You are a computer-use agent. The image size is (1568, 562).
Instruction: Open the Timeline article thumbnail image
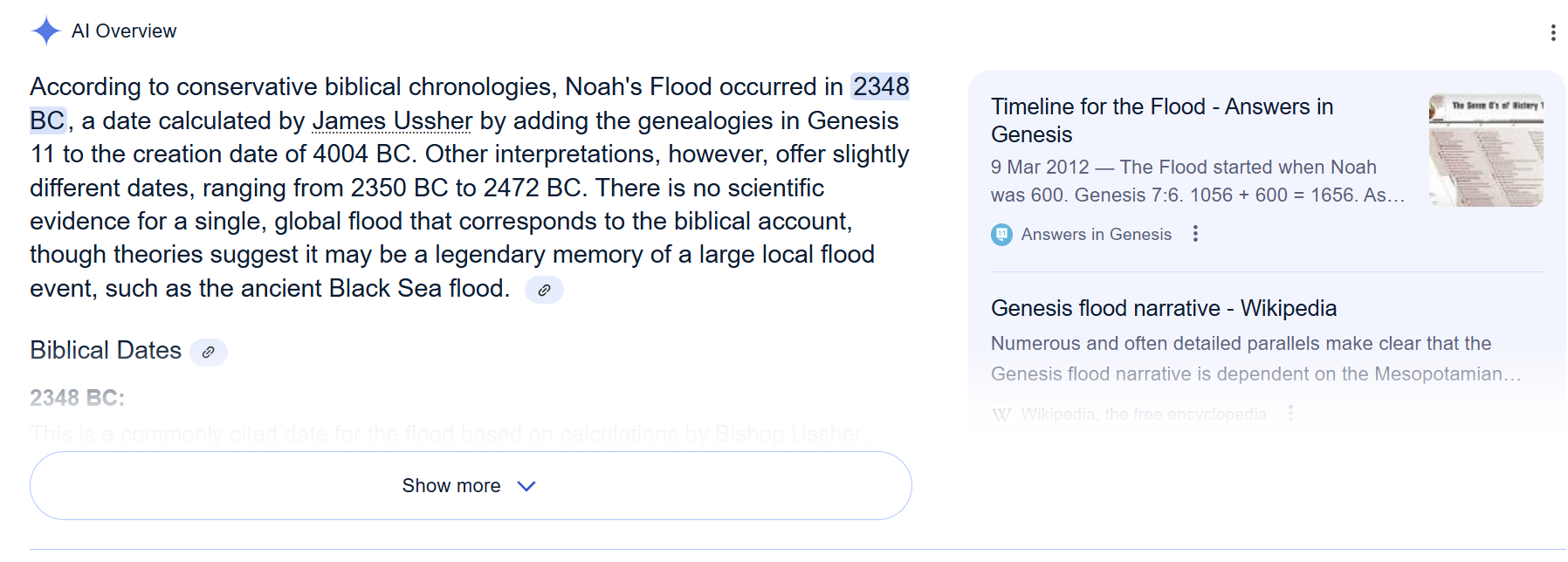coord(1485,150)
